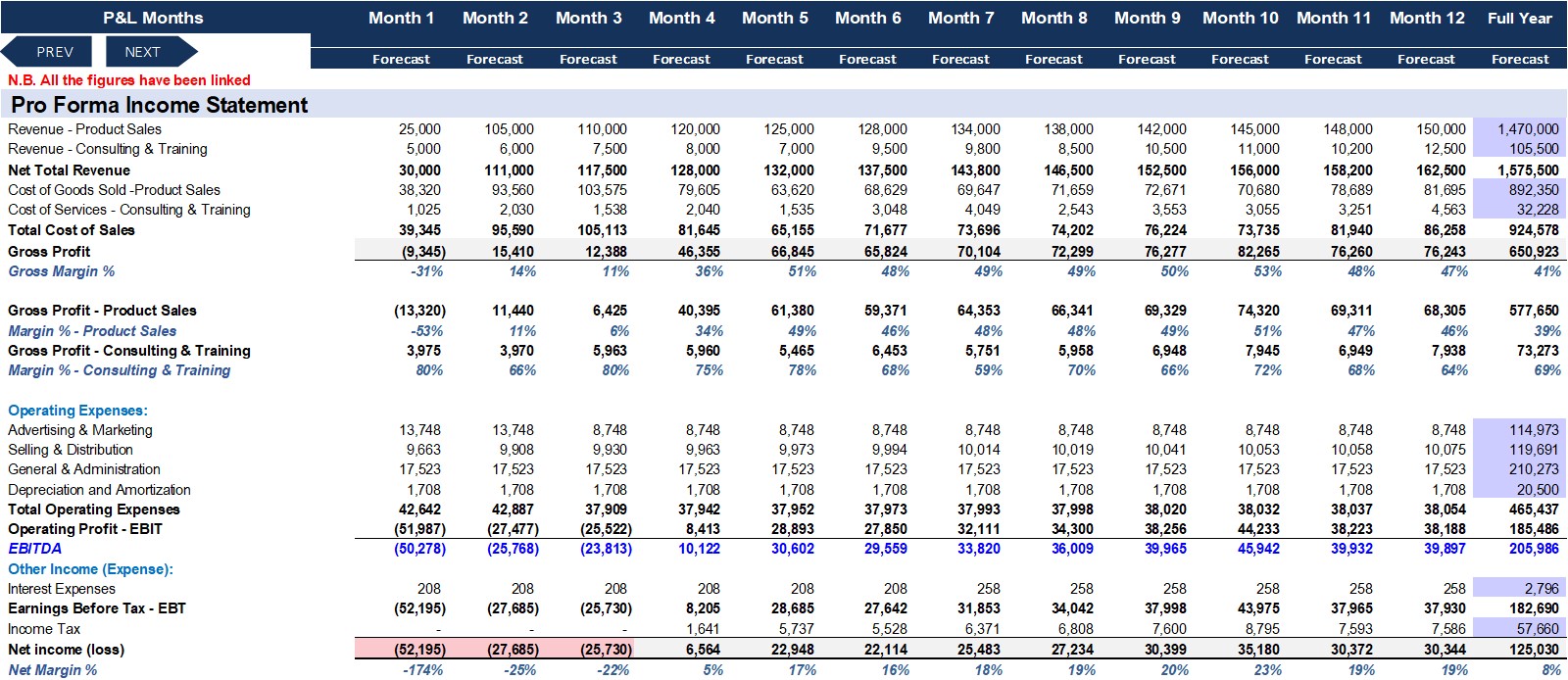The height and width of the screenshot is (680, 1568).
Task: Click Margin % - Consulting & Training label
Action: (120, 370)
